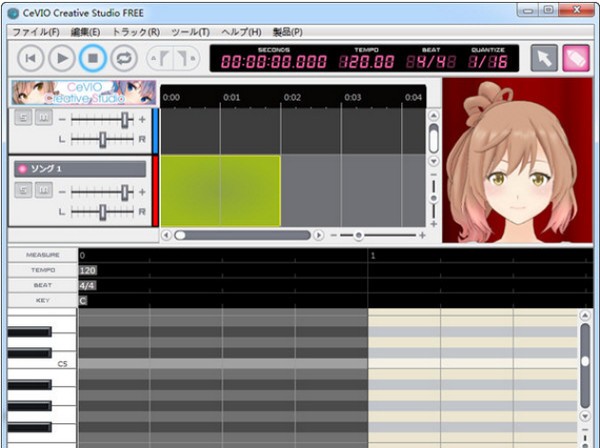Click the rewind to start button
Screen dimensions: 600x448
31,59
